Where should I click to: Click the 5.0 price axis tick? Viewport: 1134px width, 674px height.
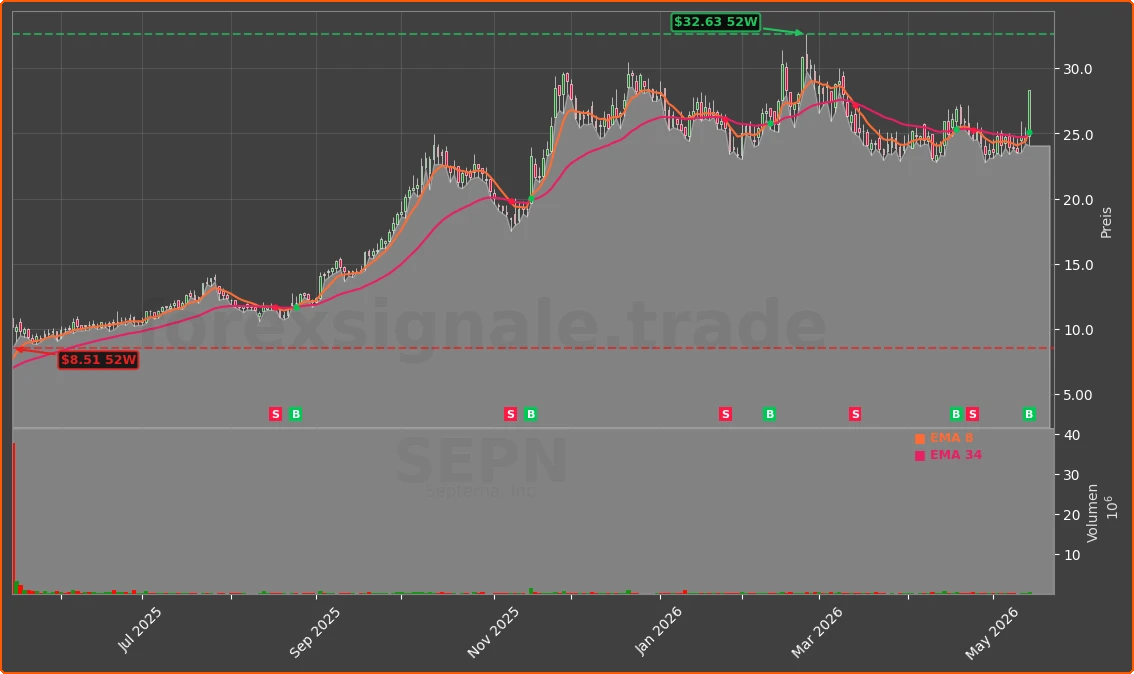pyautogui.click(x=1078, y=396)
